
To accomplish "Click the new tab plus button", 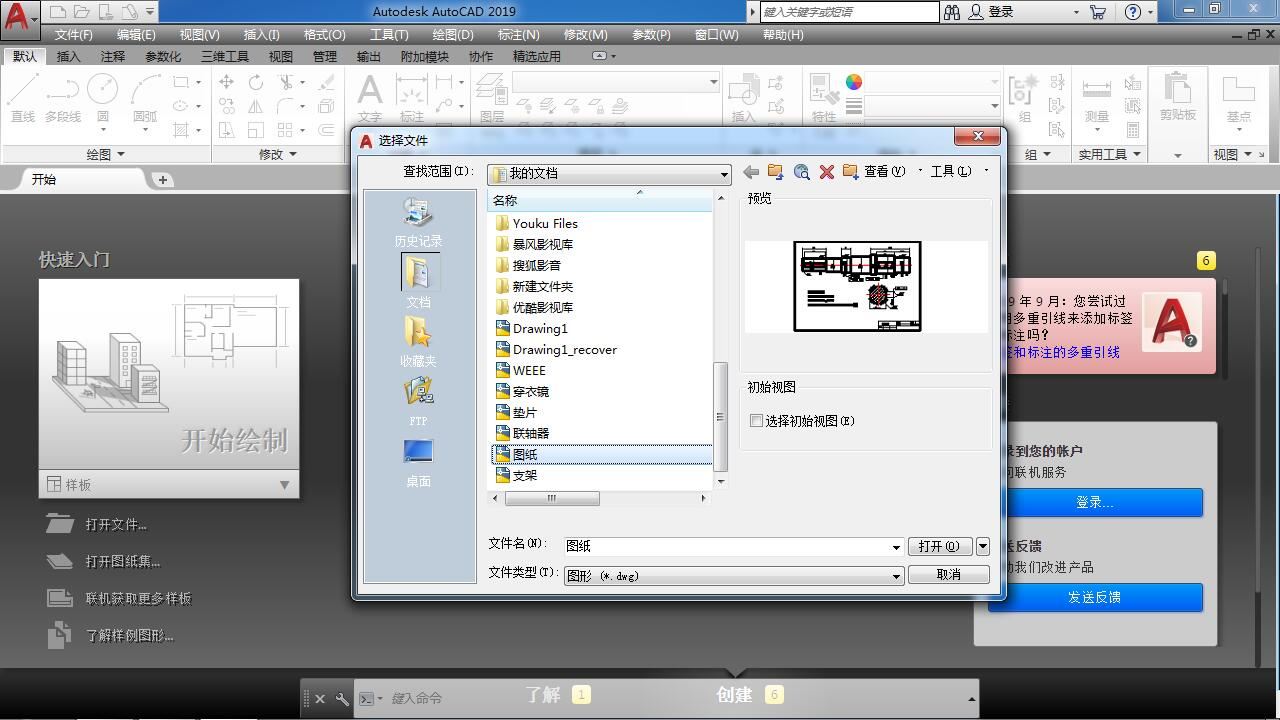I will pos(162,180).
